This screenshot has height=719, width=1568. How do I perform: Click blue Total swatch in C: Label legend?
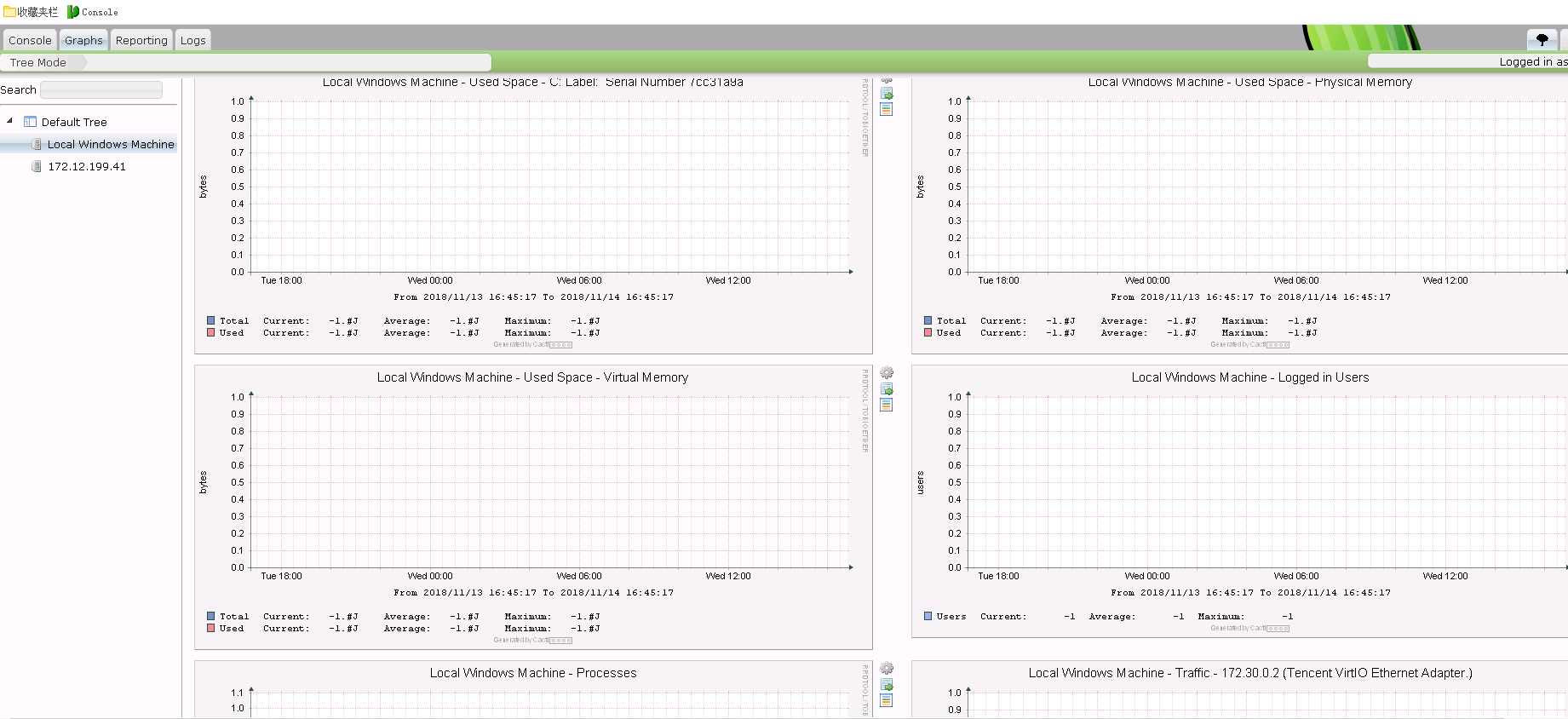(x=210, y=320)
